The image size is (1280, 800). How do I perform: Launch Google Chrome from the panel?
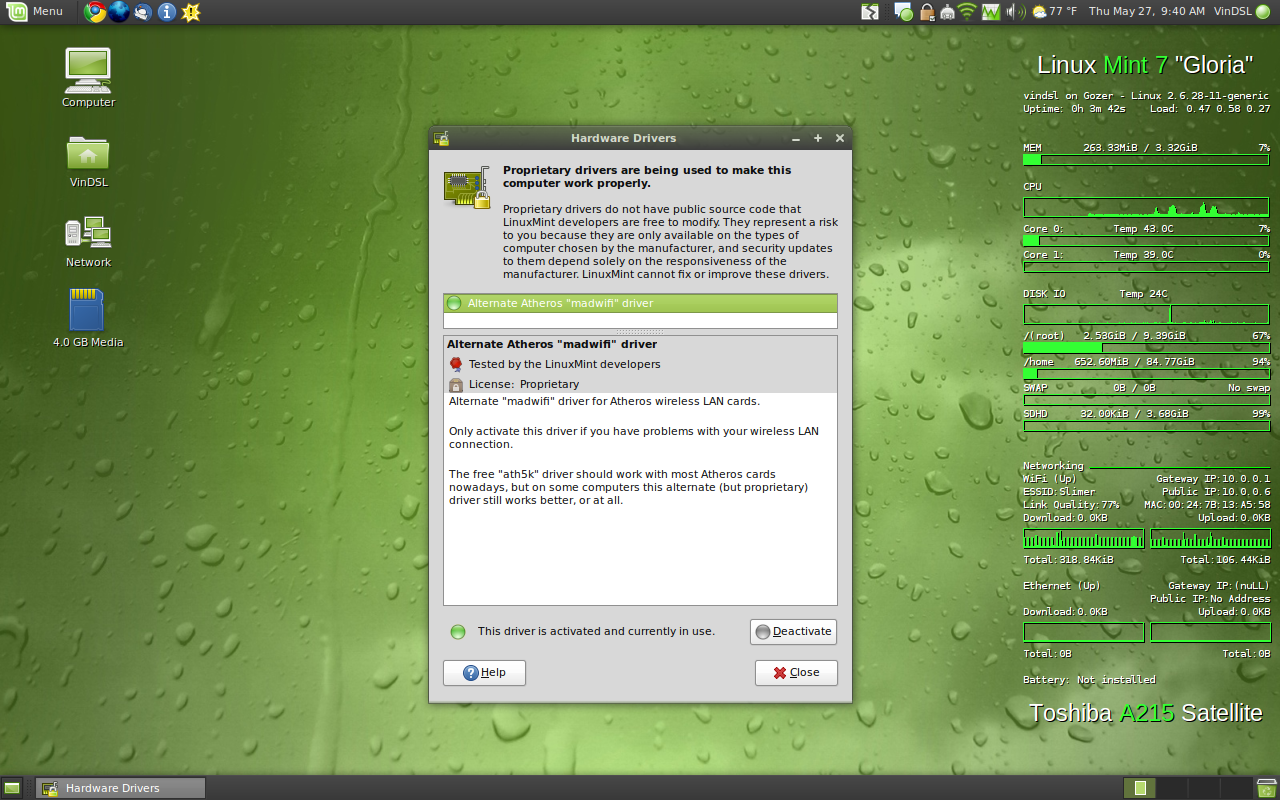96,12
